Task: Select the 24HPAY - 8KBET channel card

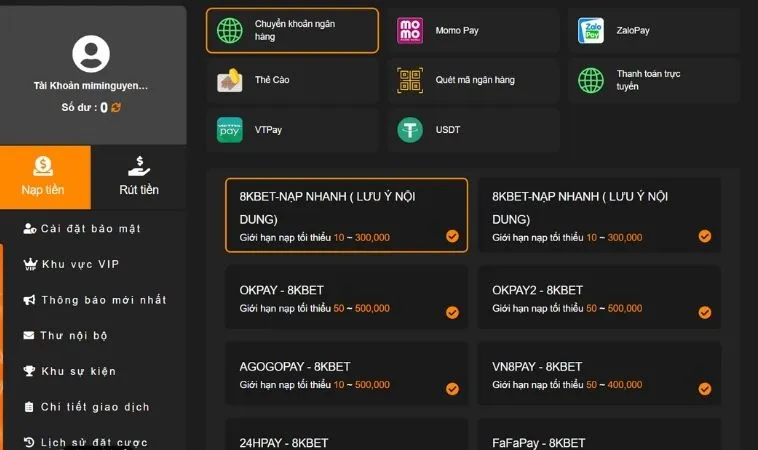Action: click(347, 435)
